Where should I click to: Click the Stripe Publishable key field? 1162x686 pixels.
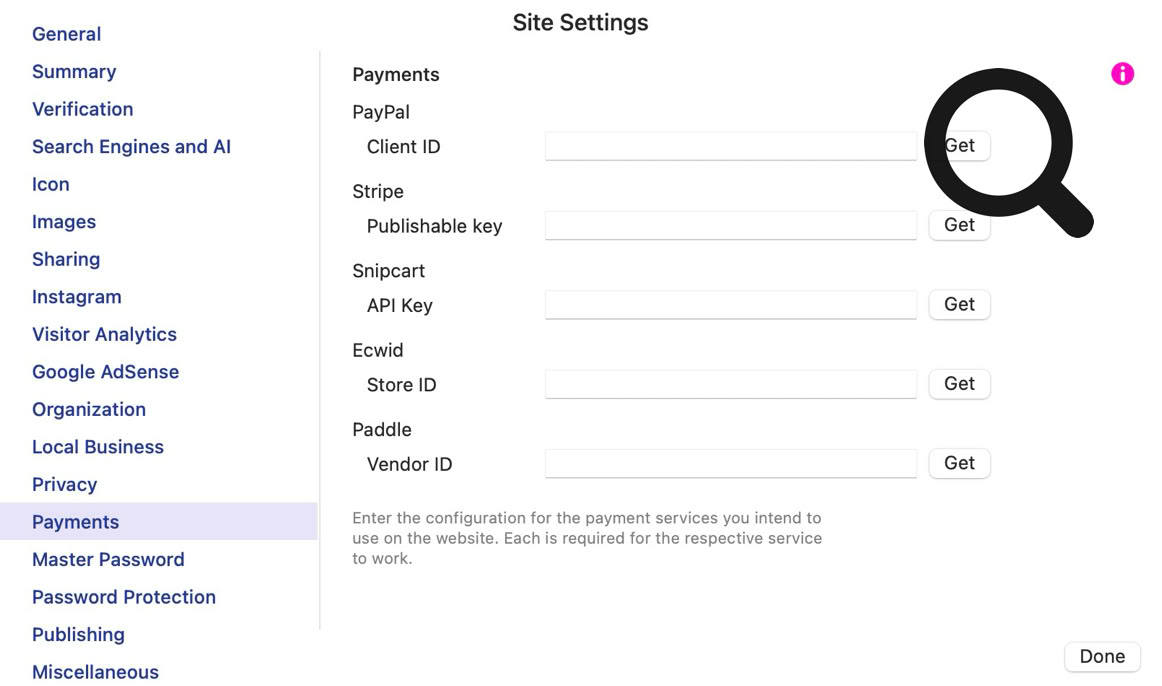[x=730, y=225]
